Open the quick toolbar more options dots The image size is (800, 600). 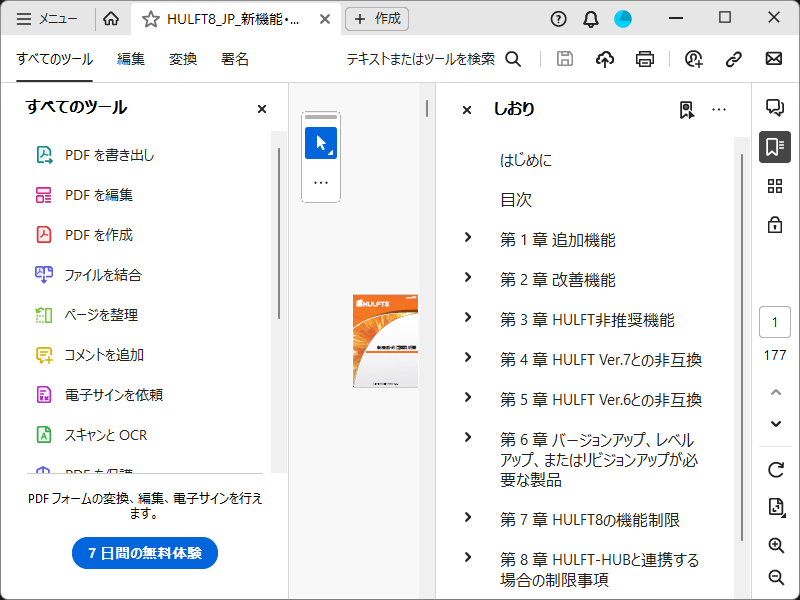(321, 183)
